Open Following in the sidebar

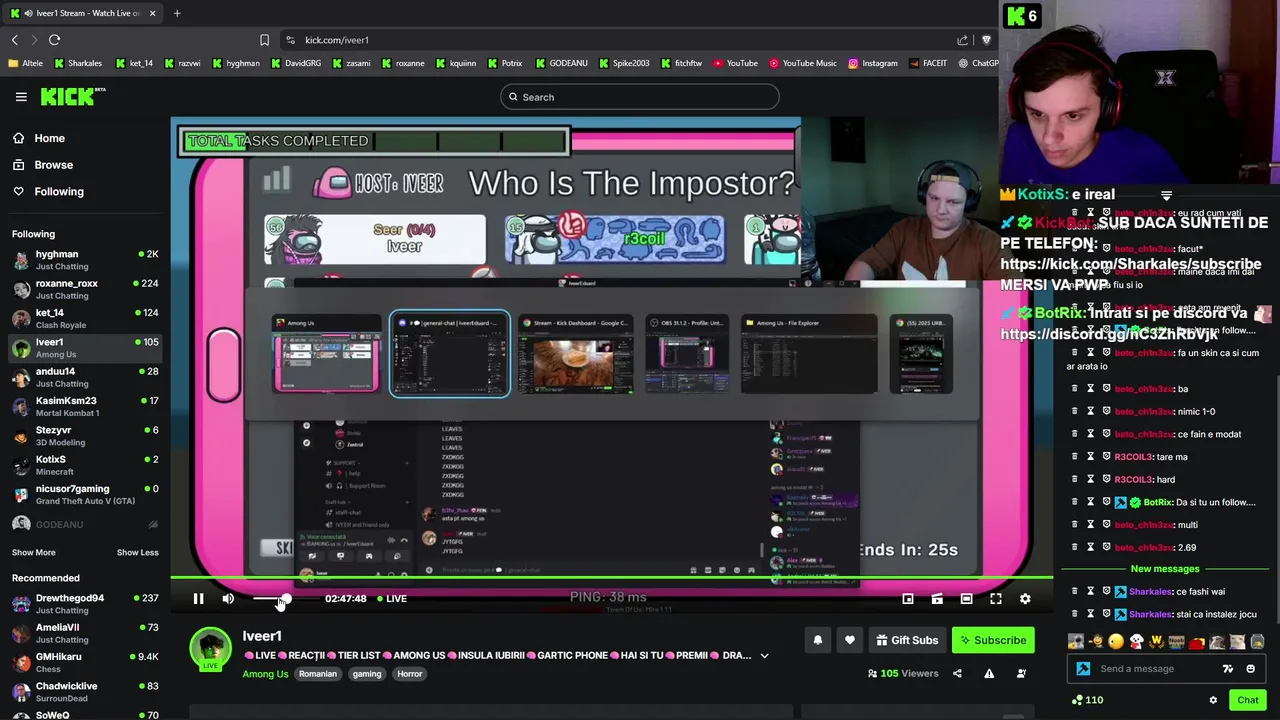85,191
